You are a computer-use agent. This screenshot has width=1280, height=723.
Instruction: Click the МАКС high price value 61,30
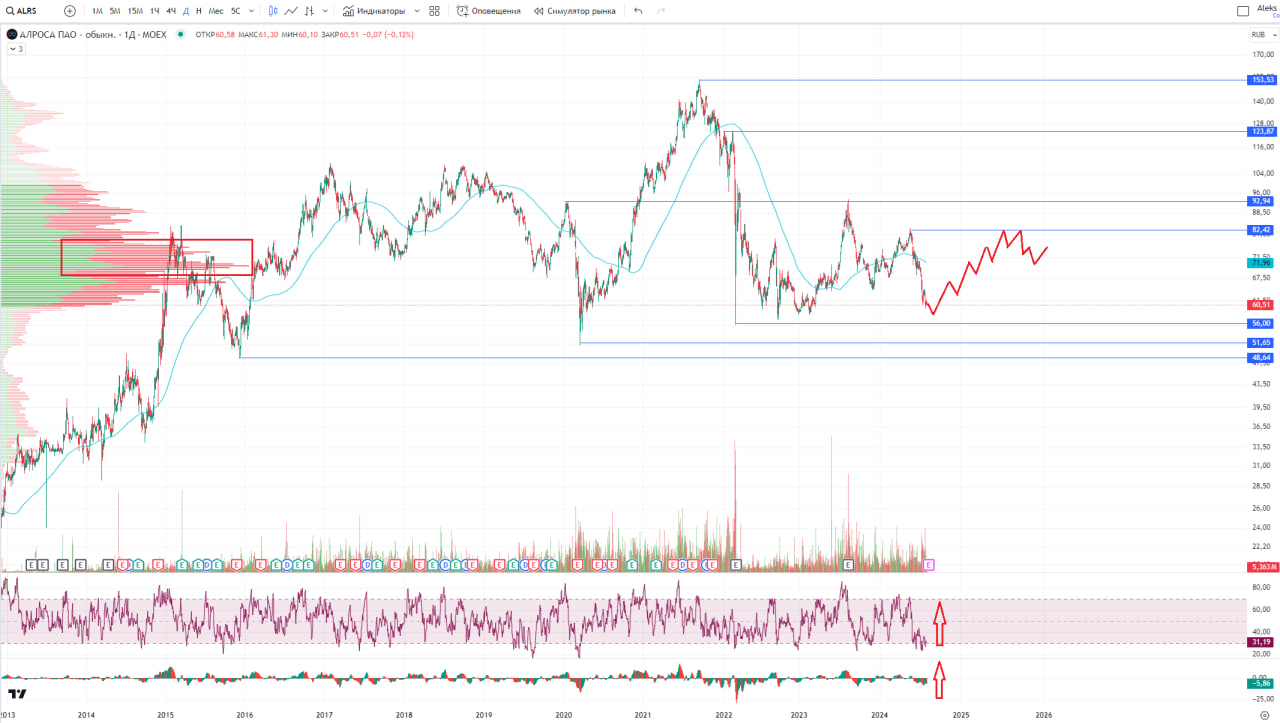(268, 34)
